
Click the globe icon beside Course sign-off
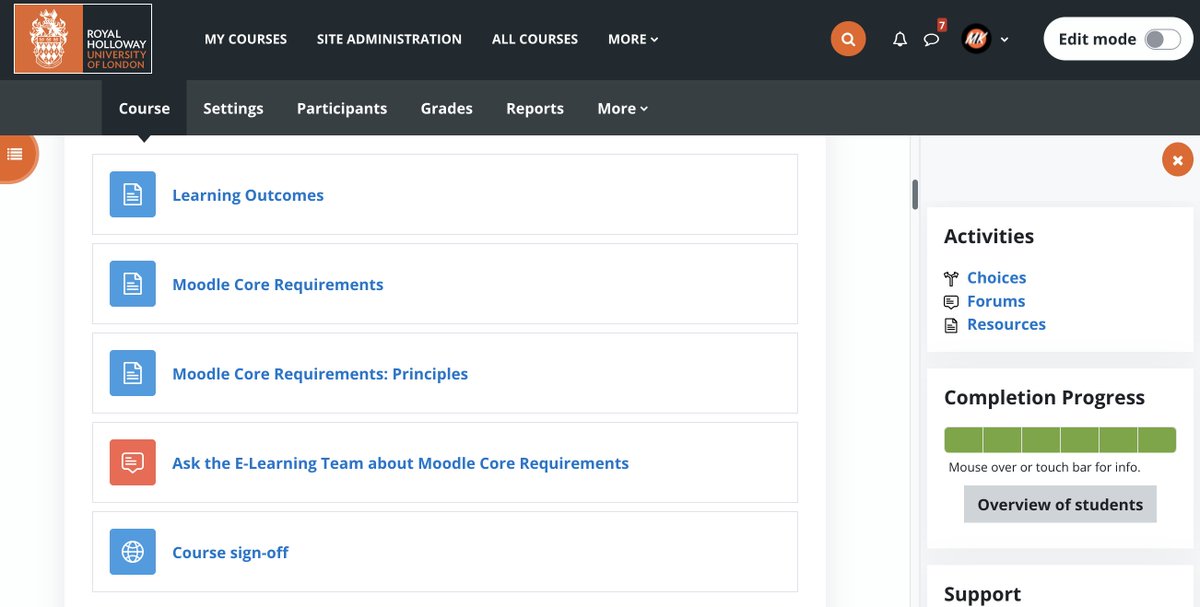click(x=132, y=551)
